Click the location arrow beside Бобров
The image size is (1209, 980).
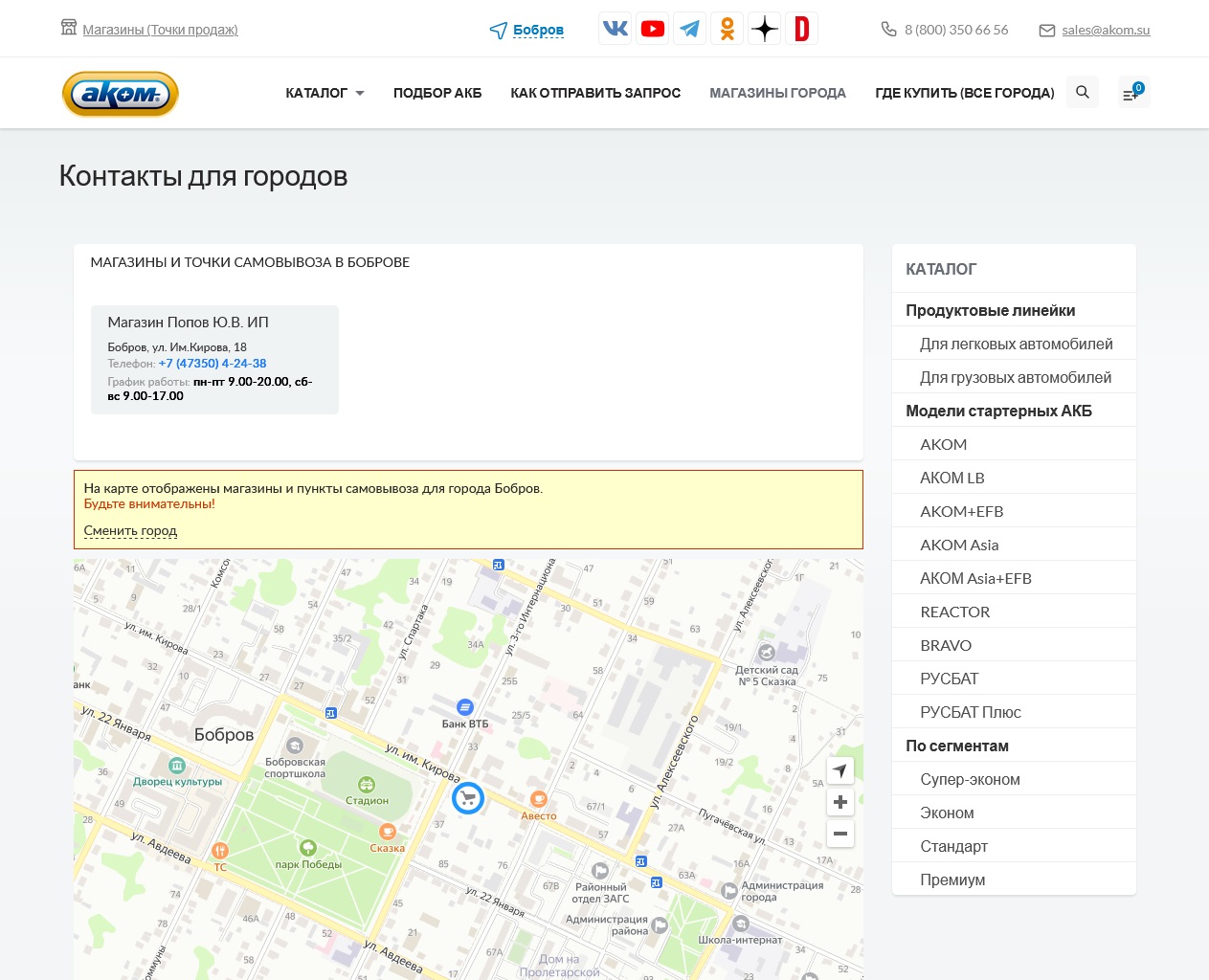click(498, 31)
